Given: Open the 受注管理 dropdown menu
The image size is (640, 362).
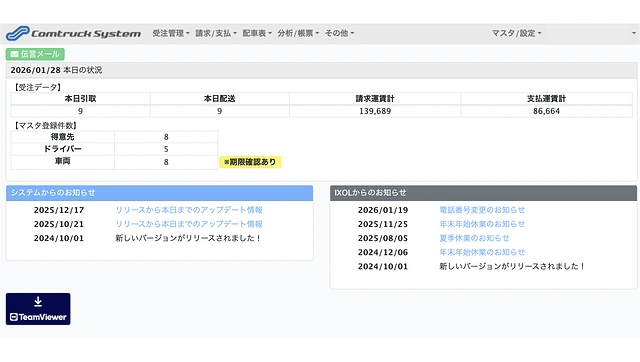Looking at the screenshot, I should pyautogui.click(x=171, y=33).
